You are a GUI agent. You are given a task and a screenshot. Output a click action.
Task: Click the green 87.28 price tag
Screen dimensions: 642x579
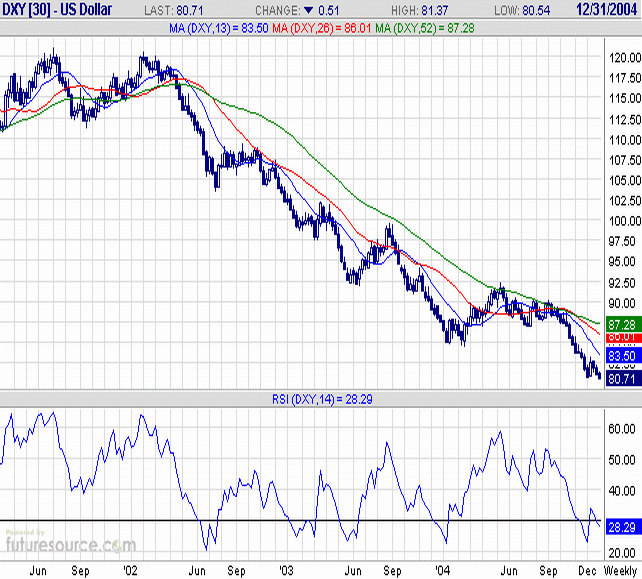click(x=623, y=325)
